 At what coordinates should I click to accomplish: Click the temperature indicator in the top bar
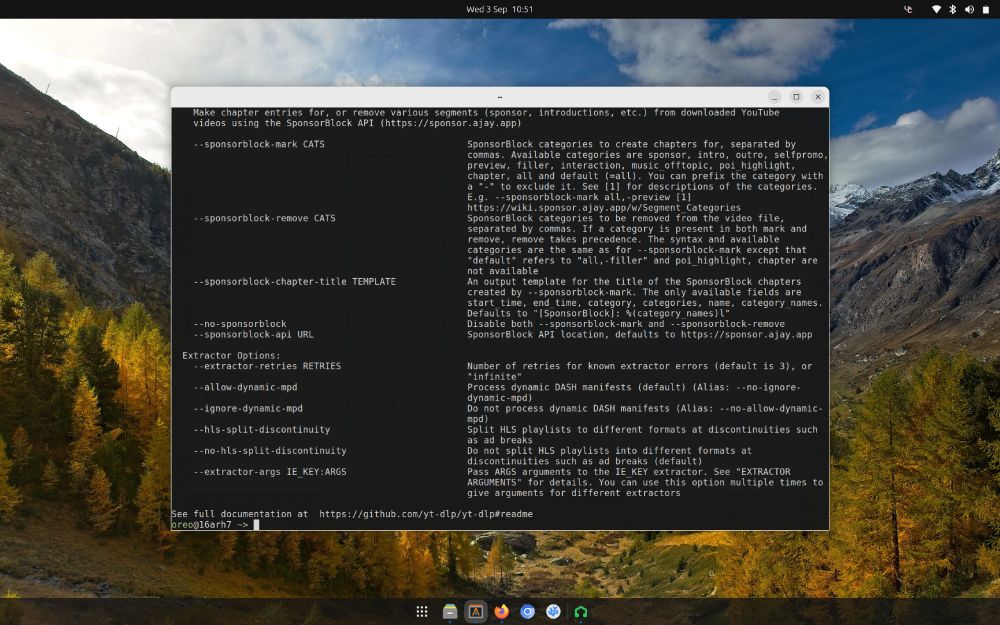906,9
